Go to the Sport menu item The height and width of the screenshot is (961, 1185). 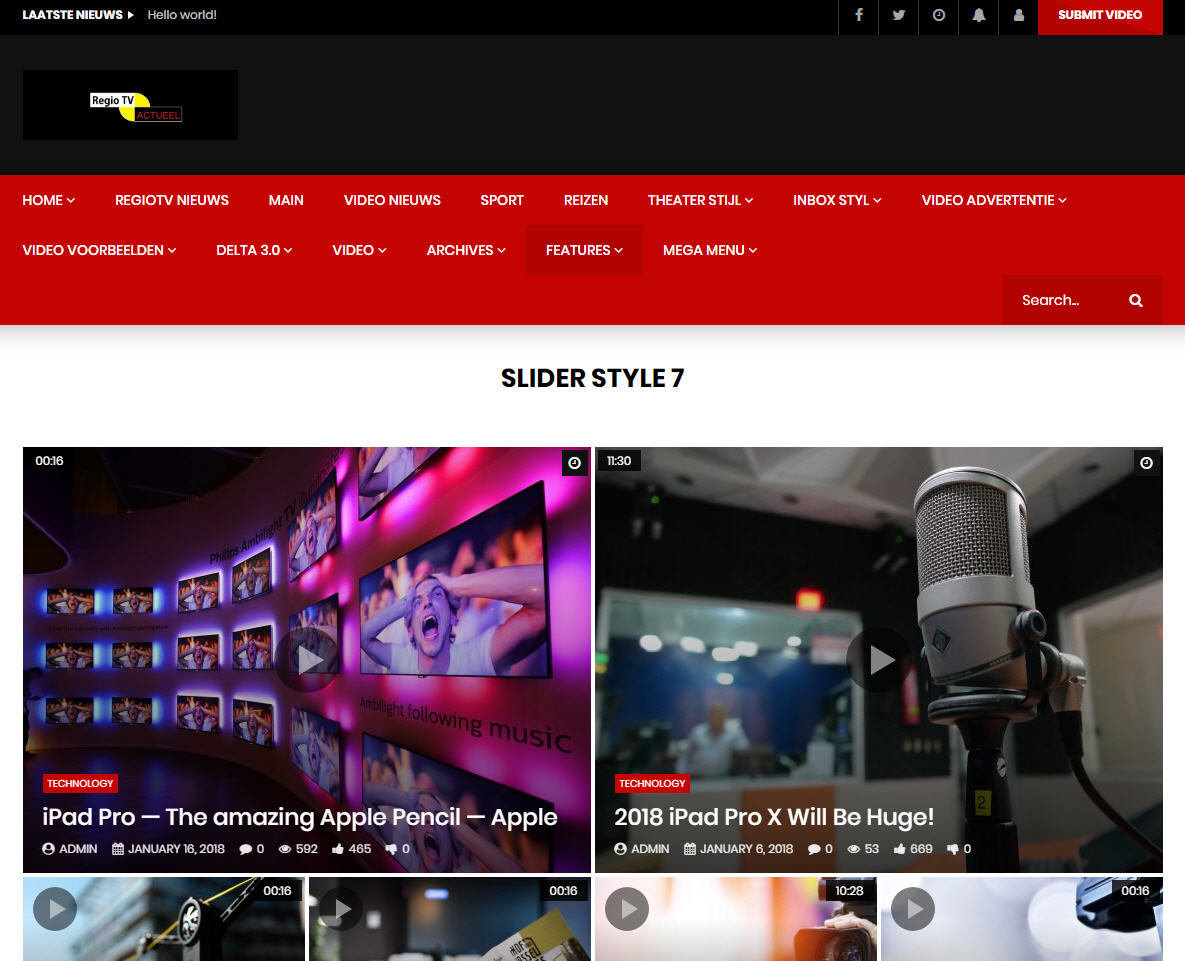(502, 200)
